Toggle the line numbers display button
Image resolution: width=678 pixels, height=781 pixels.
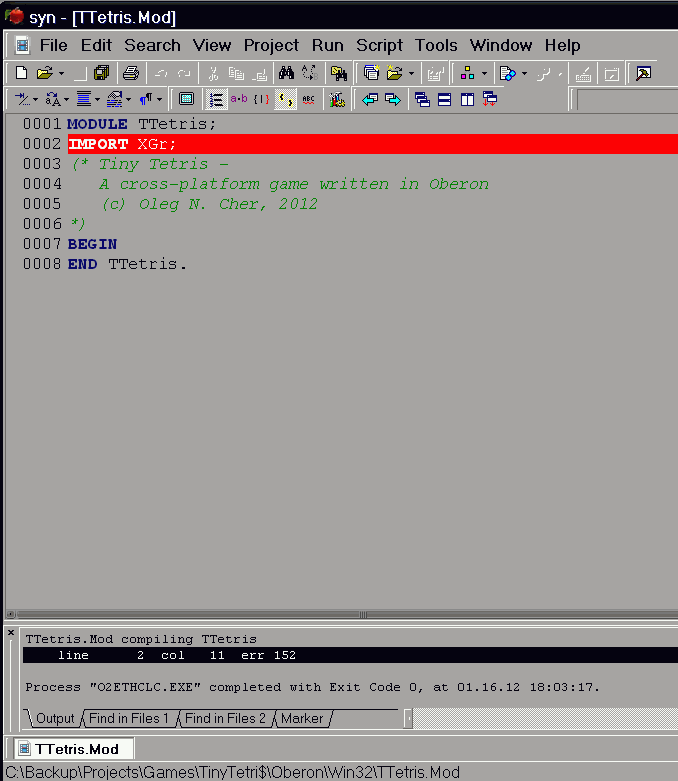[215, 99]
